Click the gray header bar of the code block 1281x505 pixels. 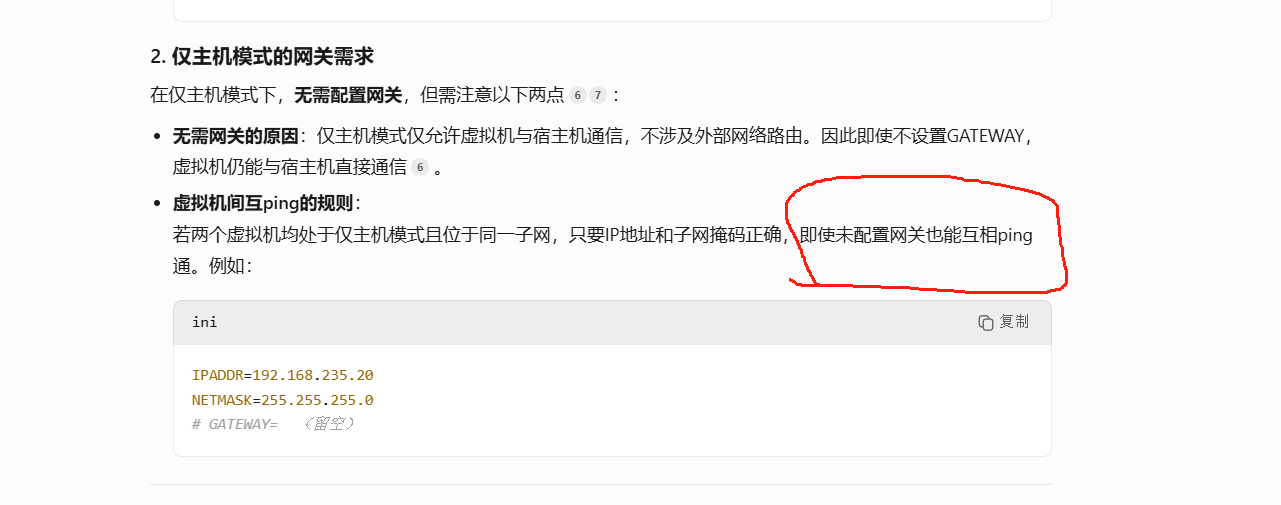click(612, 322)
